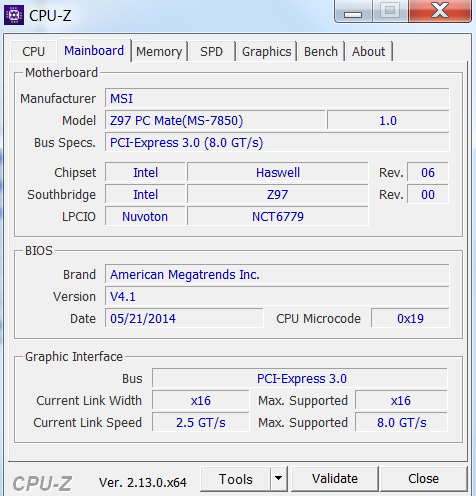476x496 pixels.
Task: Click the CPU Microcode value 0x19
Action: [410, 319]
